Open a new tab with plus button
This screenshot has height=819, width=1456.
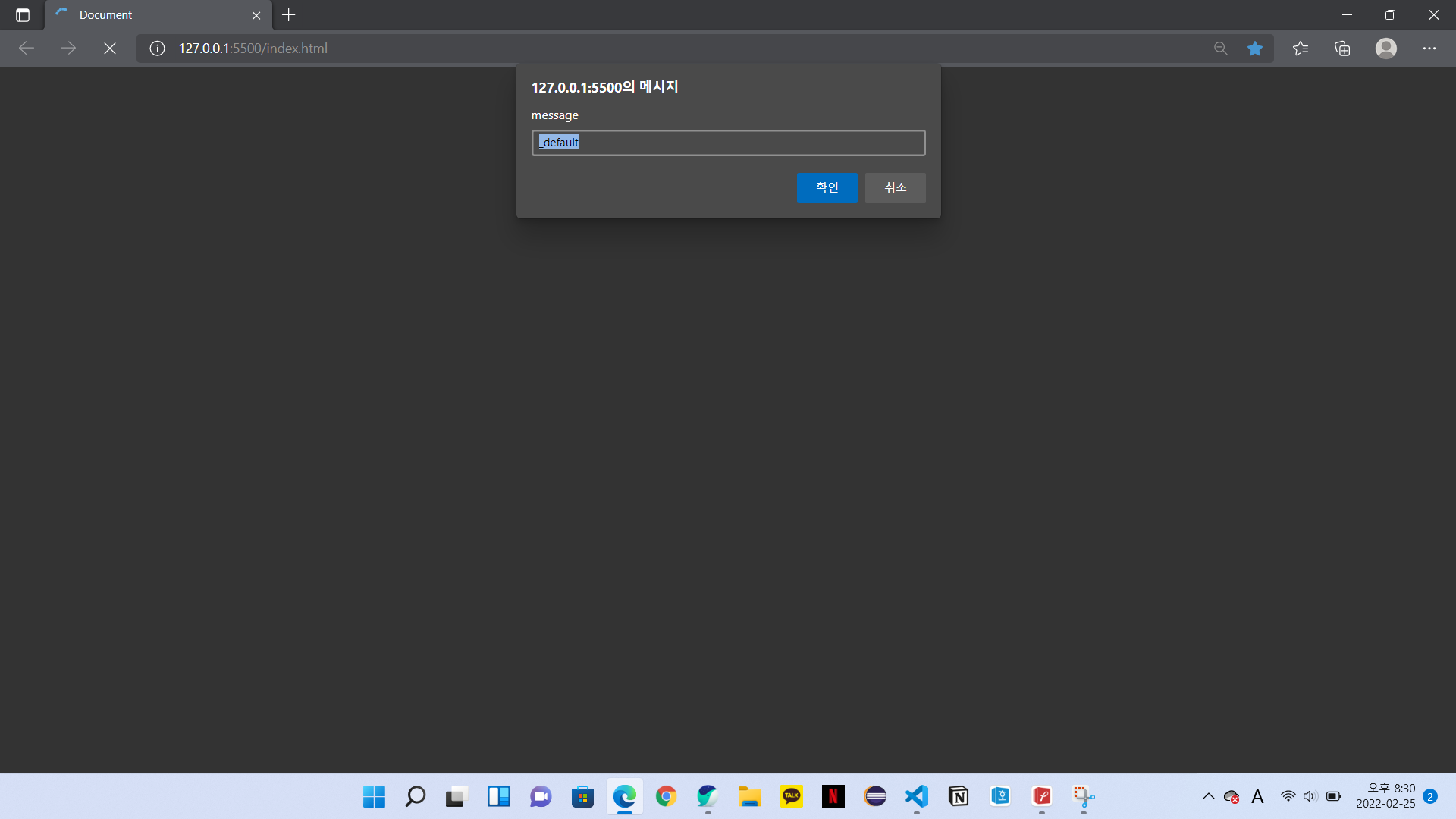tap(289, 15)
